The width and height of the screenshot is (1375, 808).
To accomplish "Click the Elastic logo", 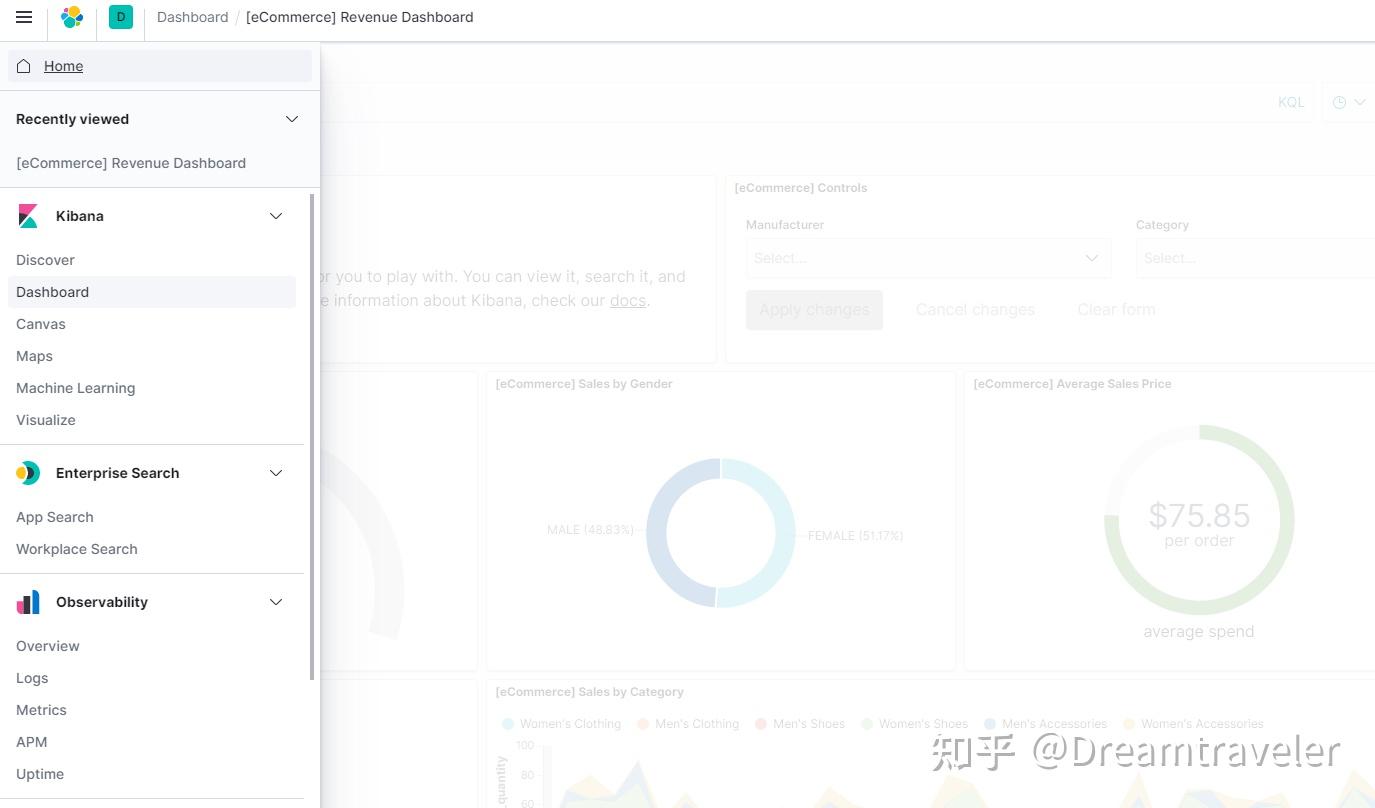I will pos(71,17).
